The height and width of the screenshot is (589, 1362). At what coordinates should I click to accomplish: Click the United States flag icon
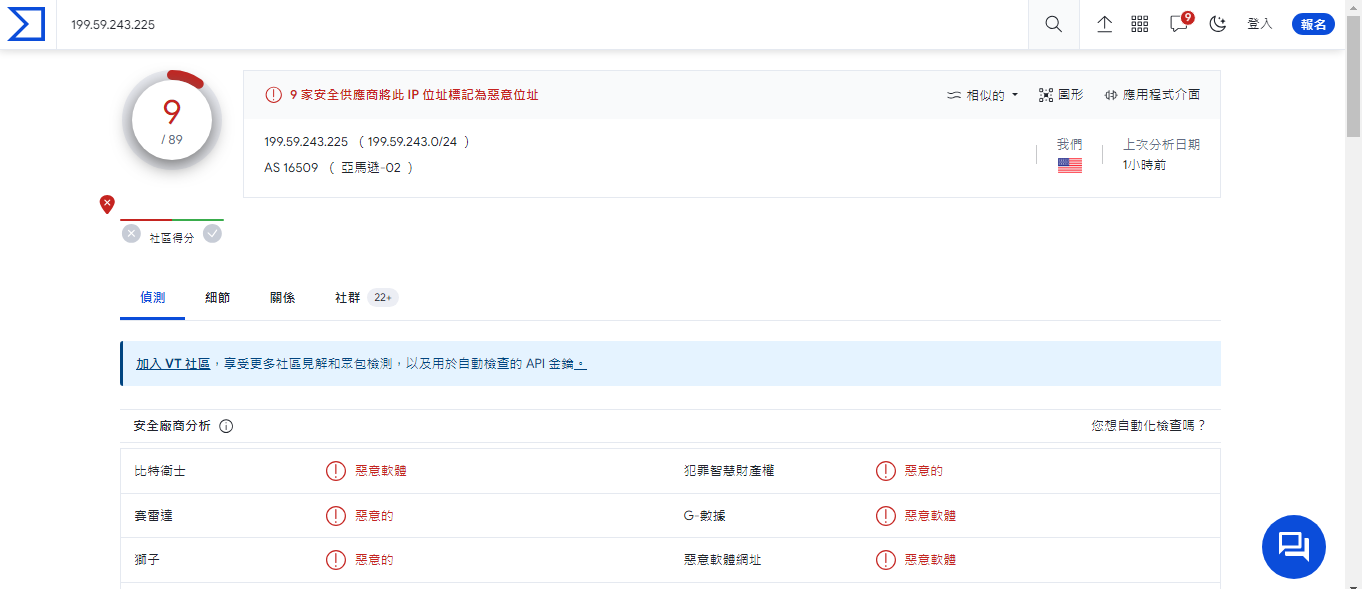(x=1069, y=166)
